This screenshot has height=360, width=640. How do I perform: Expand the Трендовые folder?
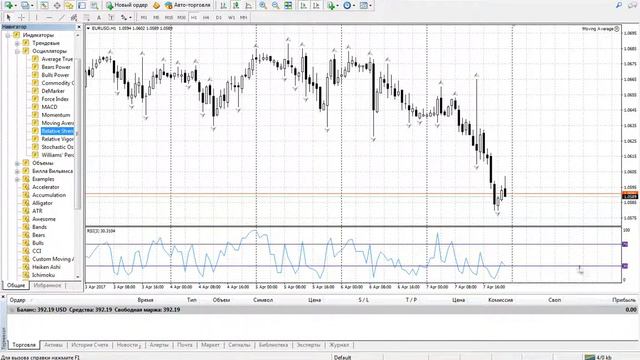coord(17,43)
